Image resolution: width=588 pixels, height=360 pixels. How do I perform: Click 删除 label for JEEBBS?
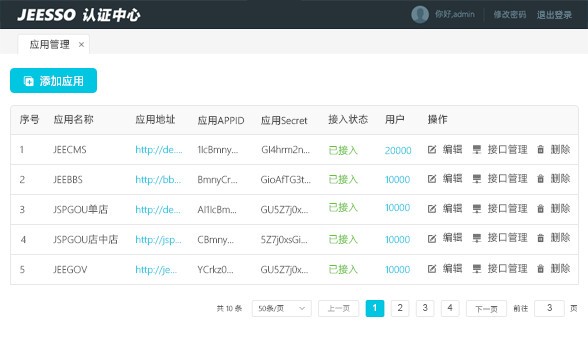click(560, 178)
